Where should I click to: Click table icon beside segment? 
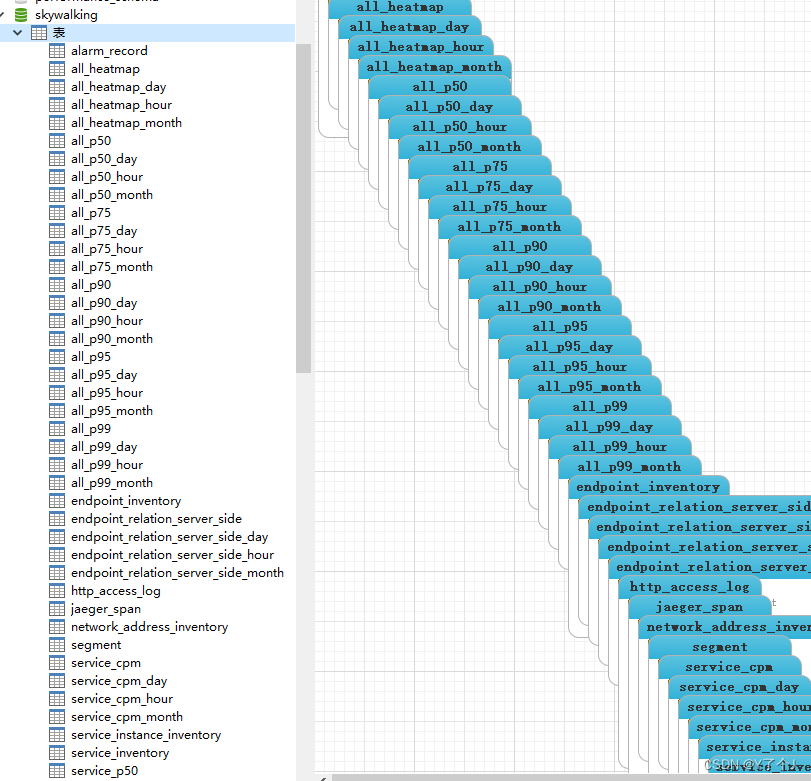pos(57,644)
